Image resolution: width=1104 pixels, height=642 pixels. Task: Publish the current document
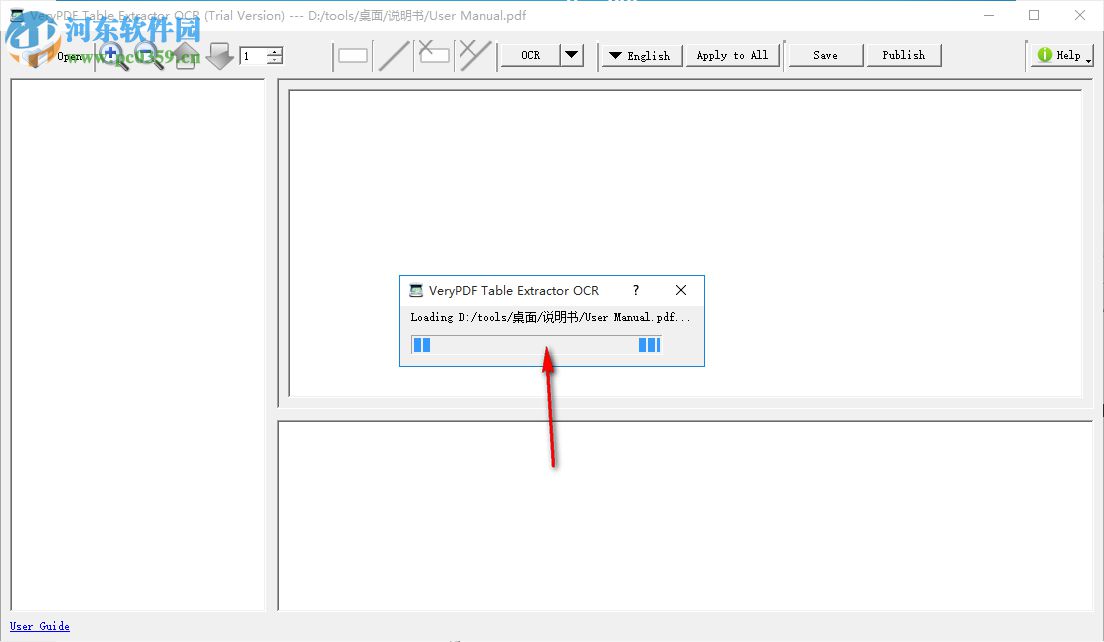click(903, 55)
